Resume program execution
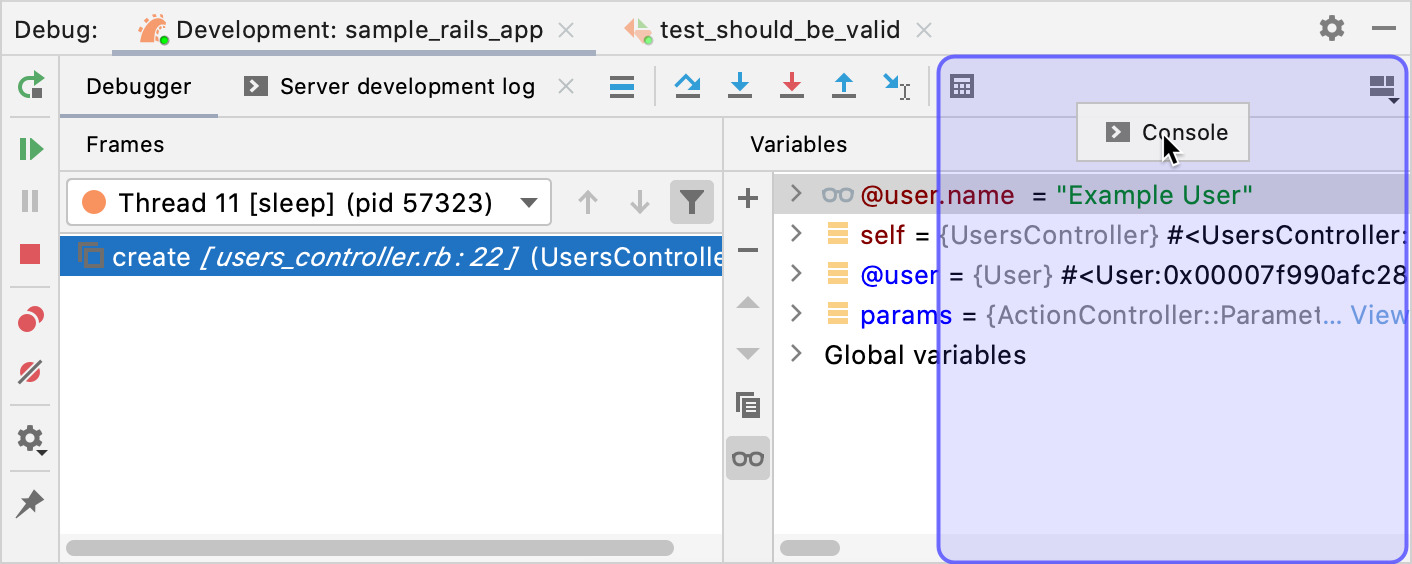Image resolution: width=1412 pixels, height=564 pixels. [31, 149]
